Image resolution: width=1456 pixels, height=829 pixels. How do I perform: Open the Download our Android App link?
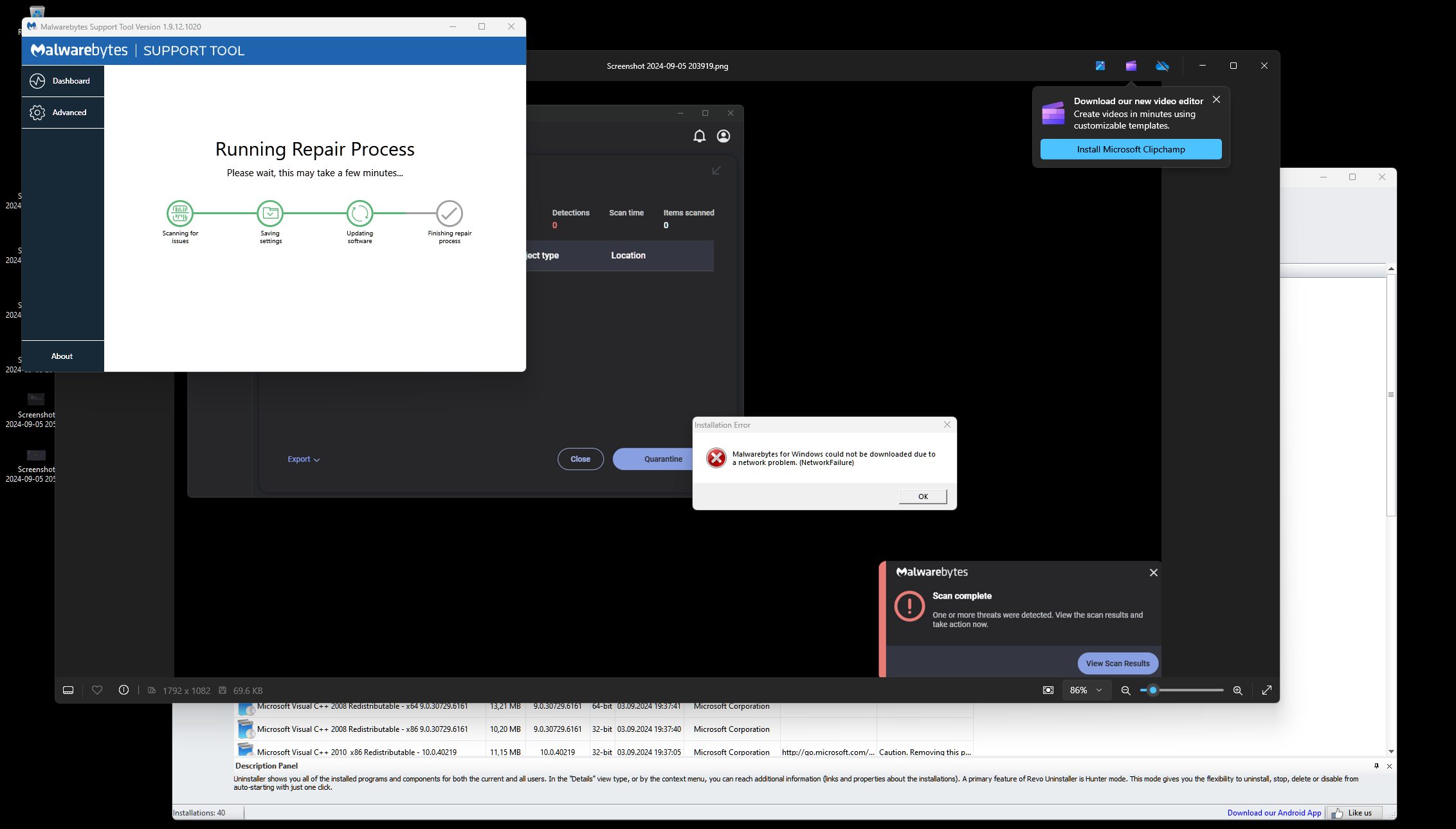[x=1274, y=813]
